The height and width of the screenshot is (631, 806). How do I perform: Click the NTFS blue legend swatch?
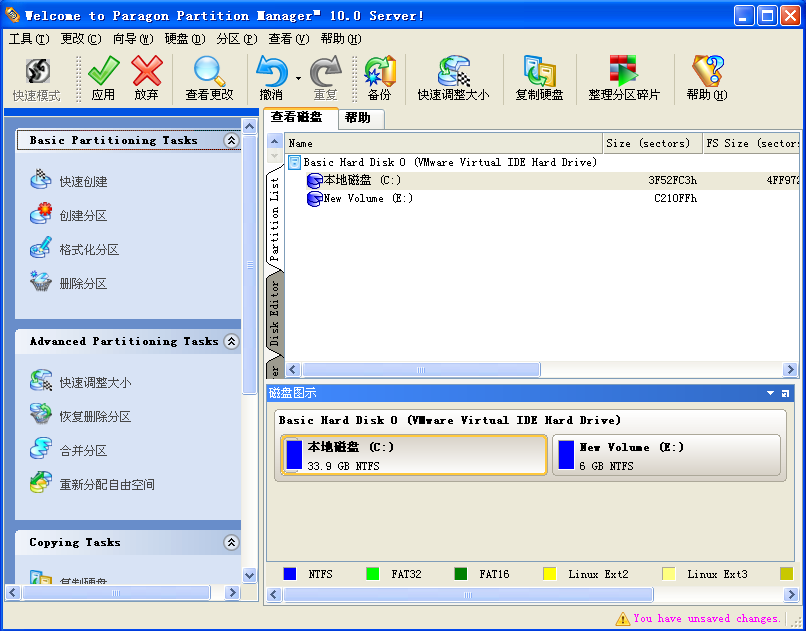tap(290, 574)
